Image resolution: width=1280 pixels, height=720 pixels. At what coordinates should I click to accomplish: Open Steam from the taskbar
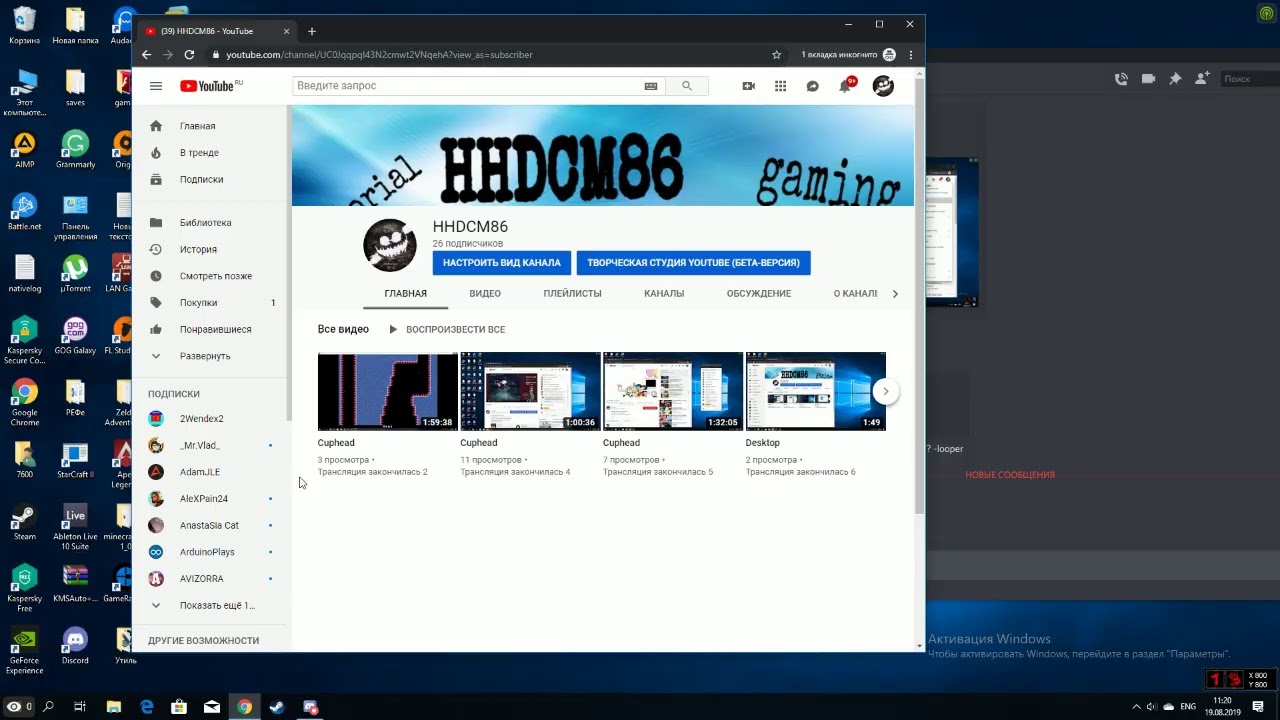(x=277, y=707)
